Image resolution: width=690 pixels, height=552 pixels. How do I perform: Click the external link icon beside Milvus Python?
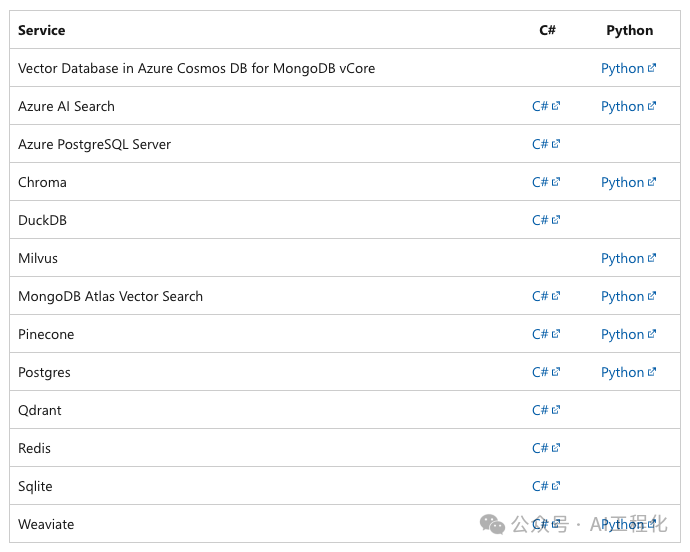click(652, 258)
